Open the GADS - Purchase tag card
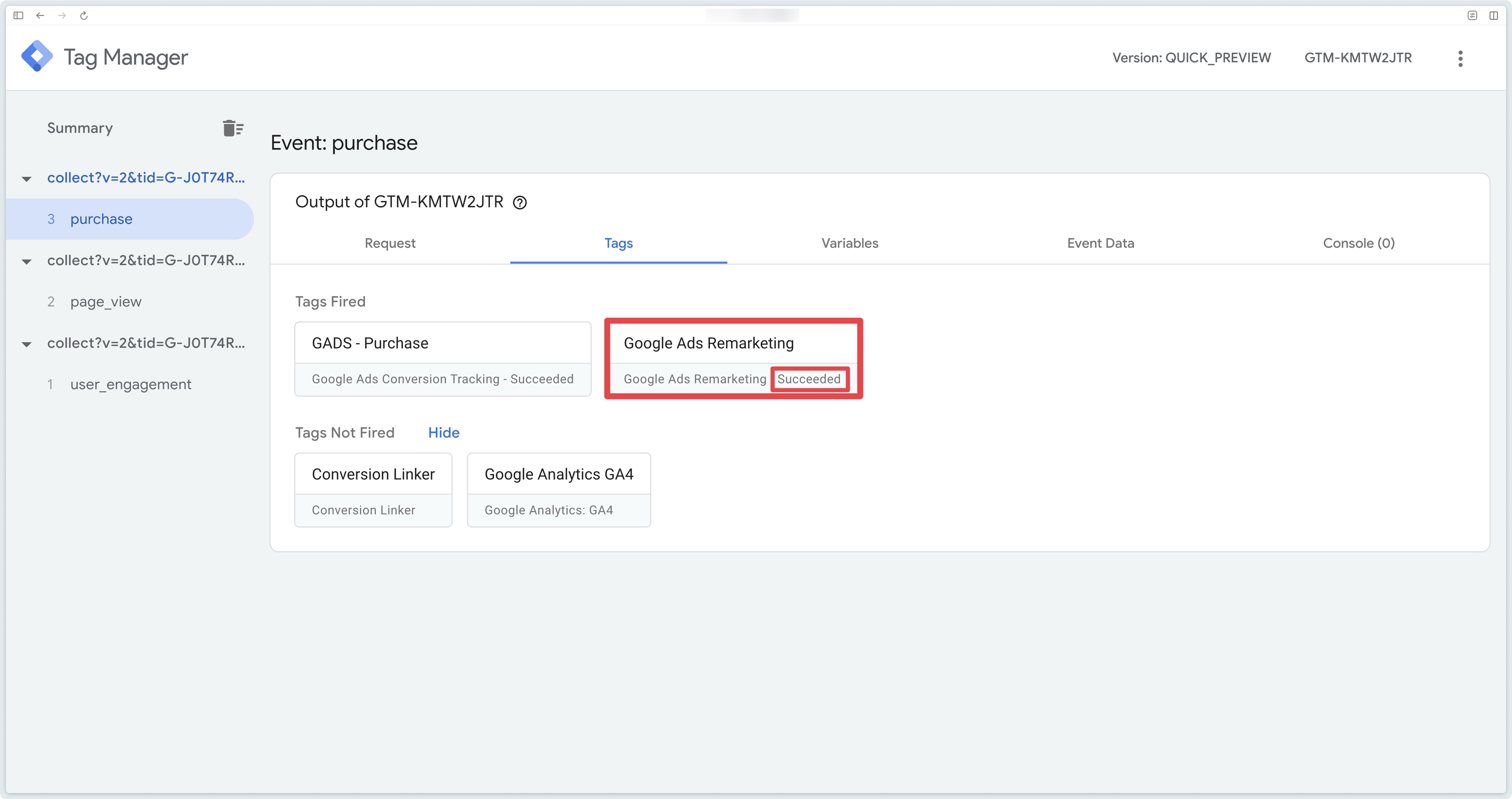This screenshot has height=799, width=1512. point(443,359)
